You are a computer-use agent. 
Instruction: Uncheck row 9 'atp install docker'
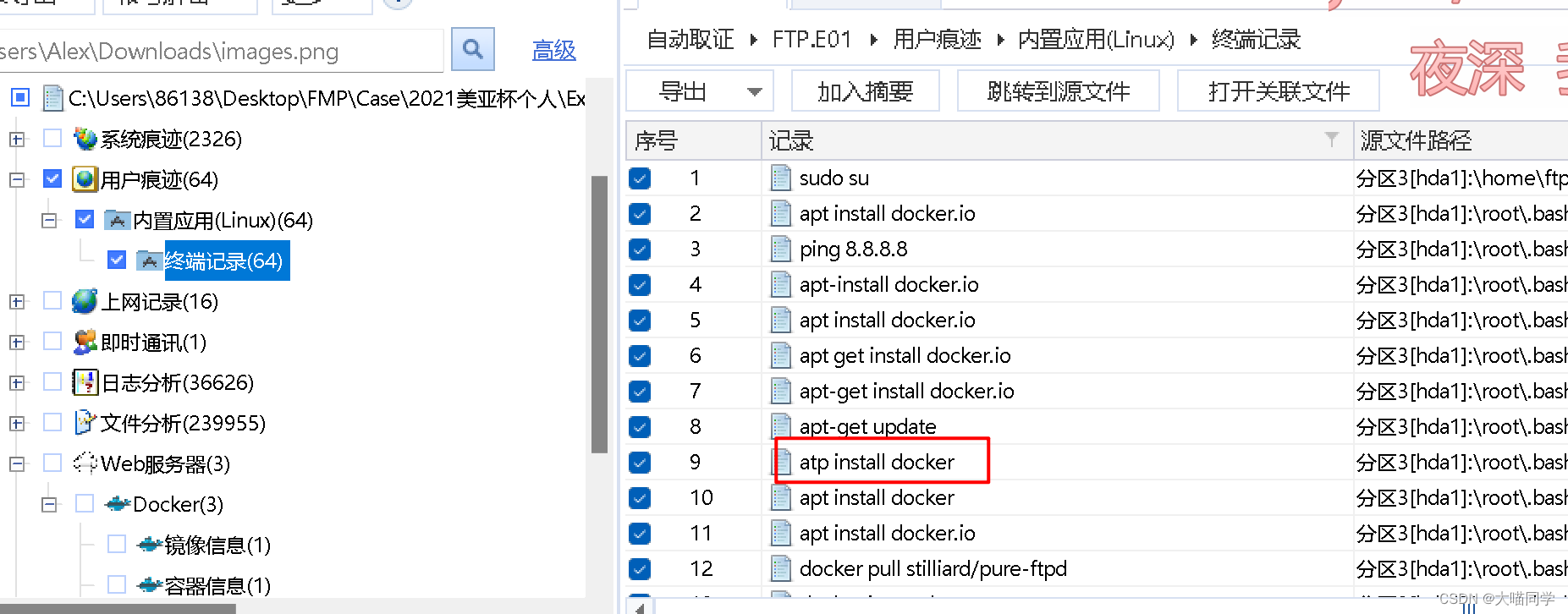click(640, 462)
